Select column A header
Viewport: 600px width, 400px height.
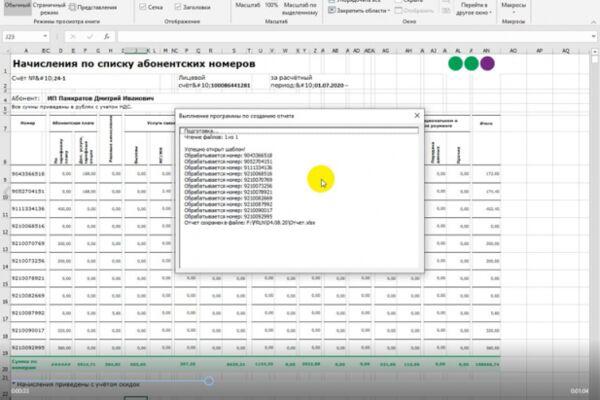click(x=26, y=51)
